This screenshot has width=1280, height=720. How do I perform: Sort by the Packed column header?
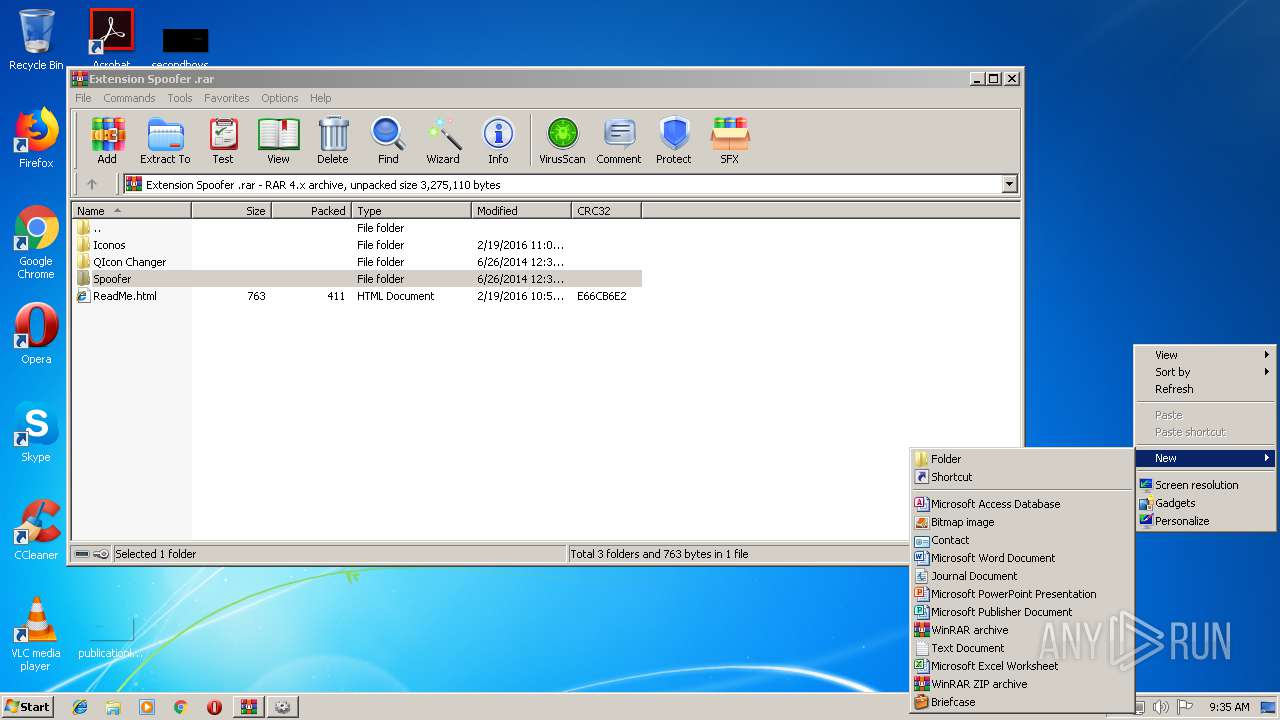[312, 211]
